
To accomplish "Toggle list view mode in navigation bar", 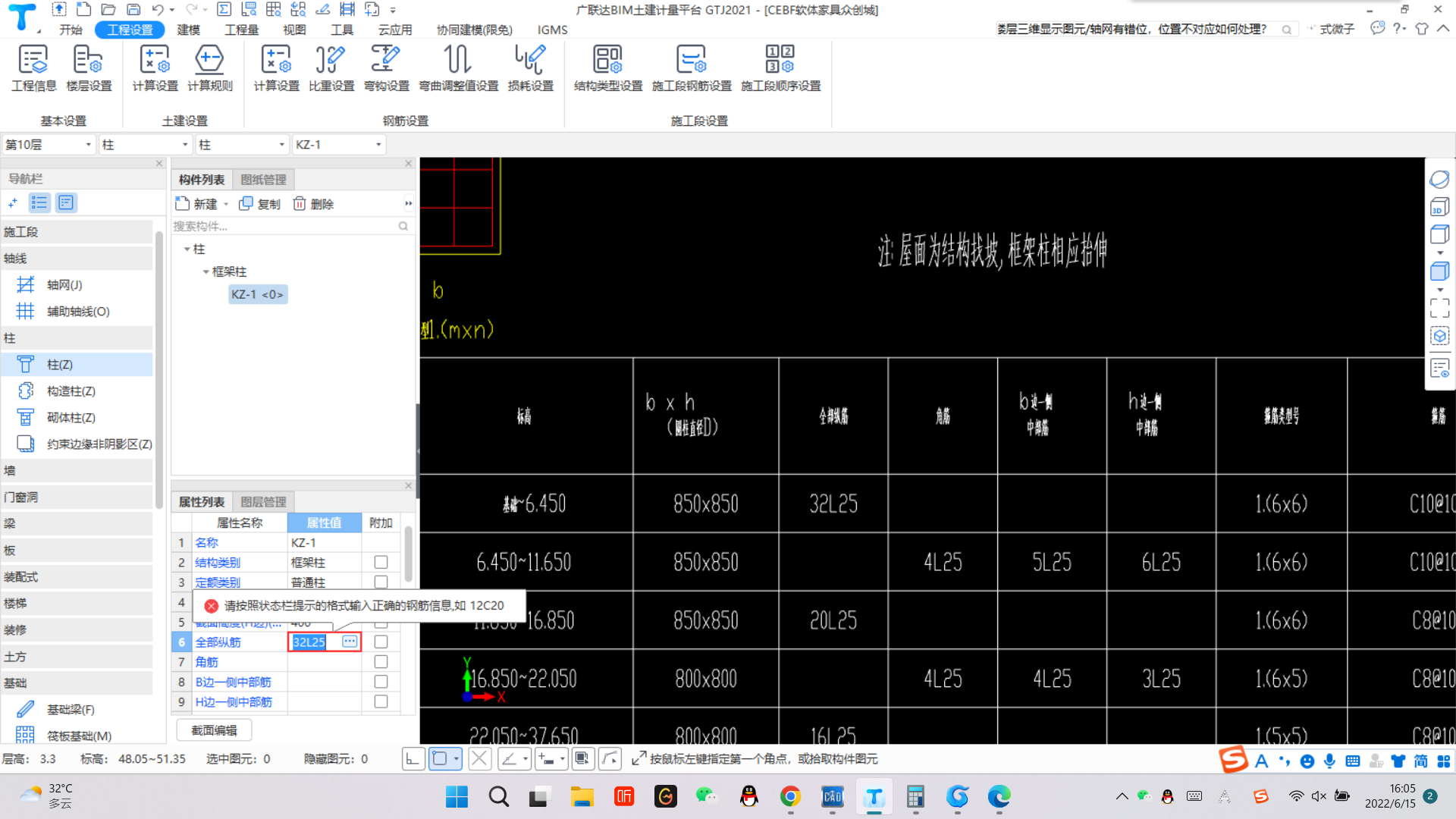I will (x=39, y=202).
